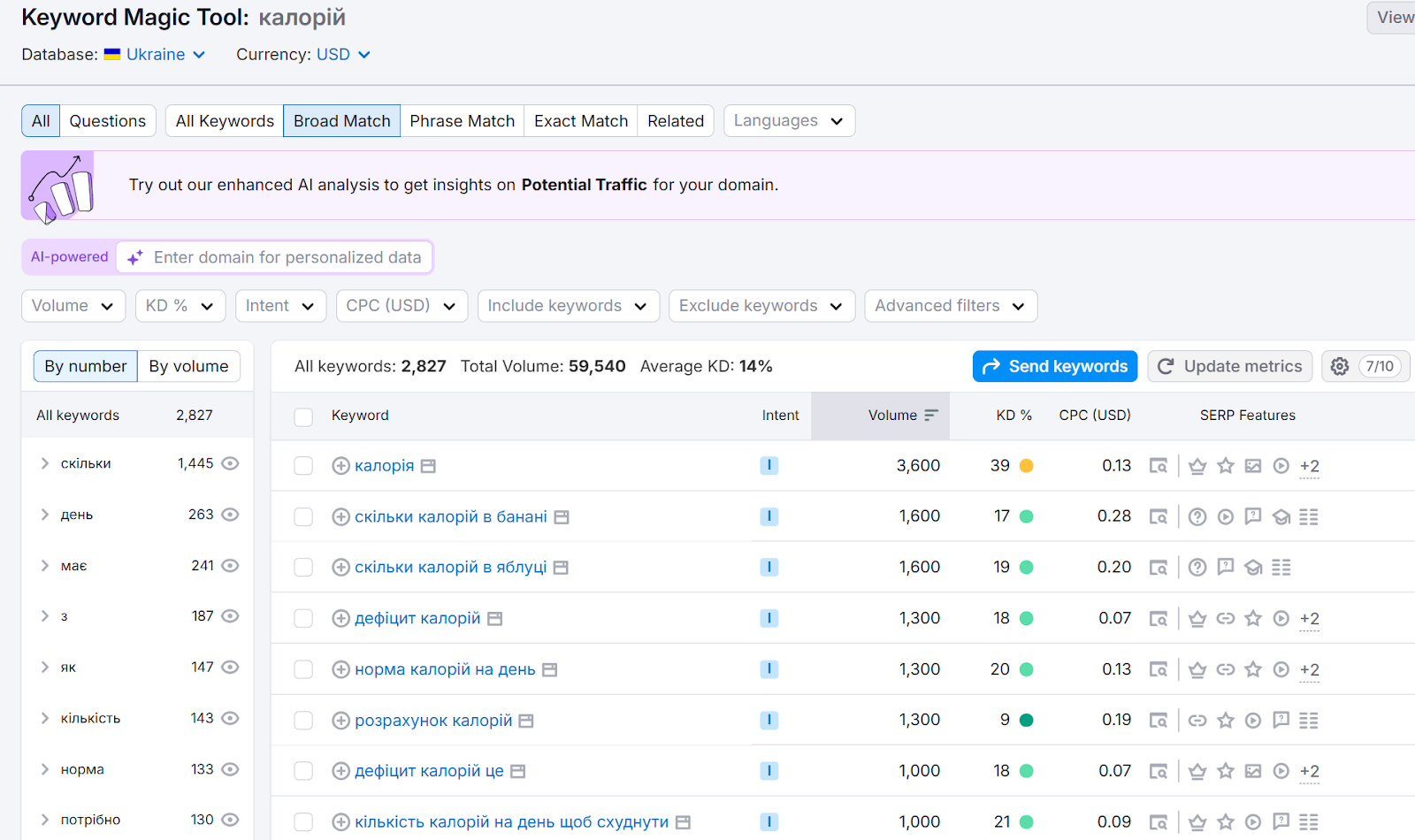This screenshot has height=840, width=1415.
Task: Click the Update metrics button
Action: [1230, 366]
